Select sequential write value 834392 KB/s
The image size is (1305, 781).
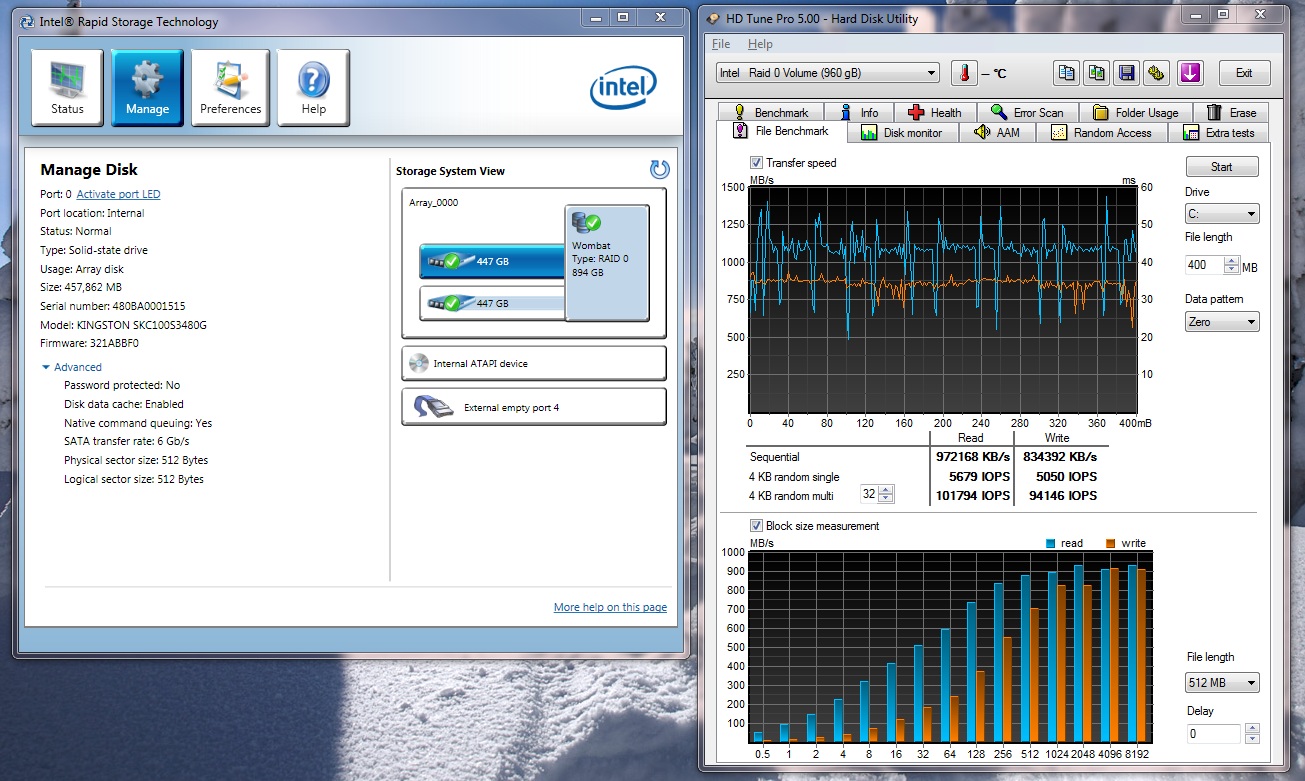pyautogui.click(x=1060, y=457)
